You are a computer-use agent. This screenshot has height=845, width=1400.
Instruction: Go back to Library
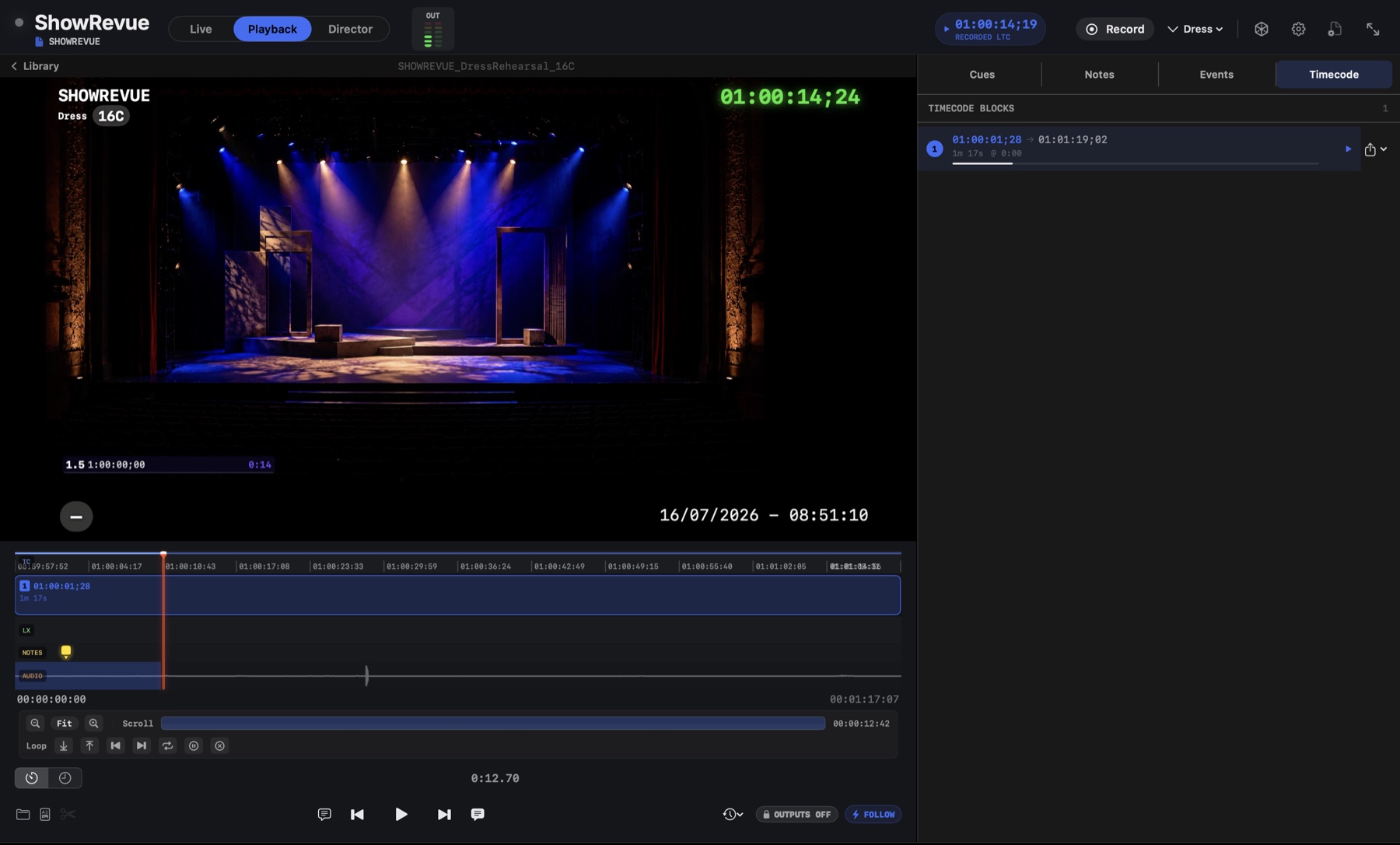[35, 66]
